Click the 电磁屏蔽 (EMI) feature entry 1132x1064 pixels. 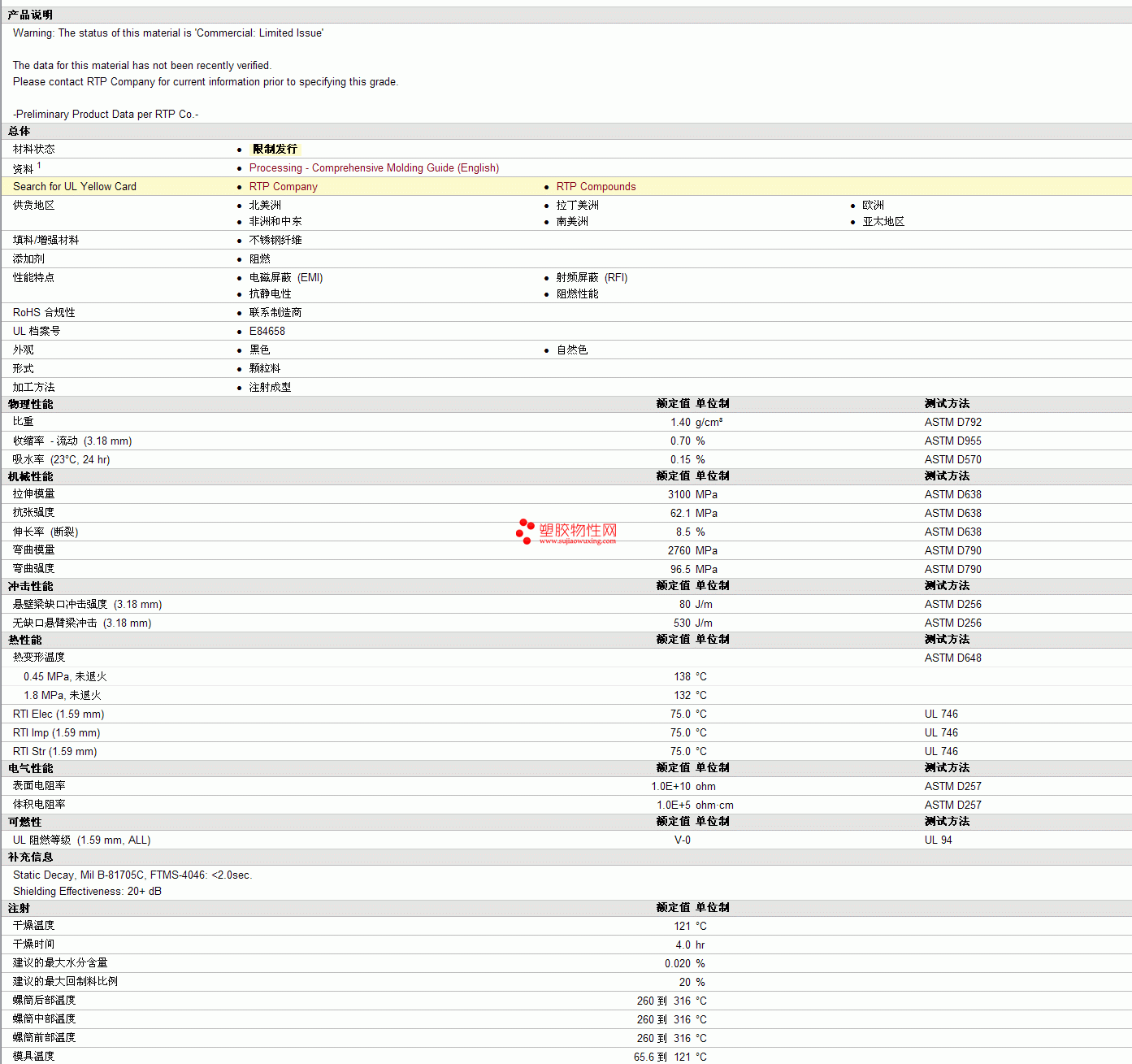[286, 278]
